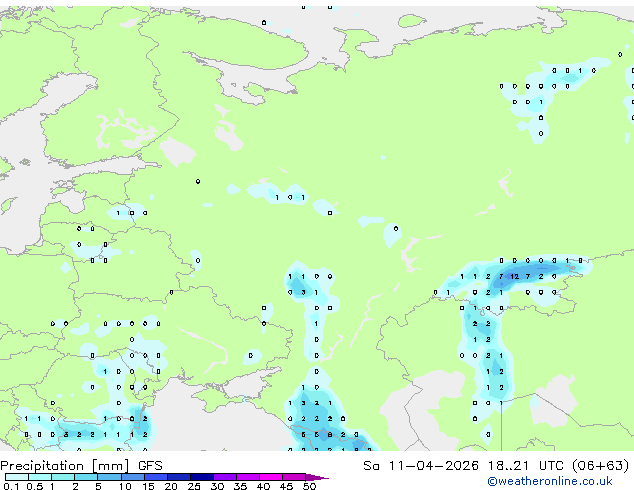Click the '0.1' legend scale label

[11, 486]
